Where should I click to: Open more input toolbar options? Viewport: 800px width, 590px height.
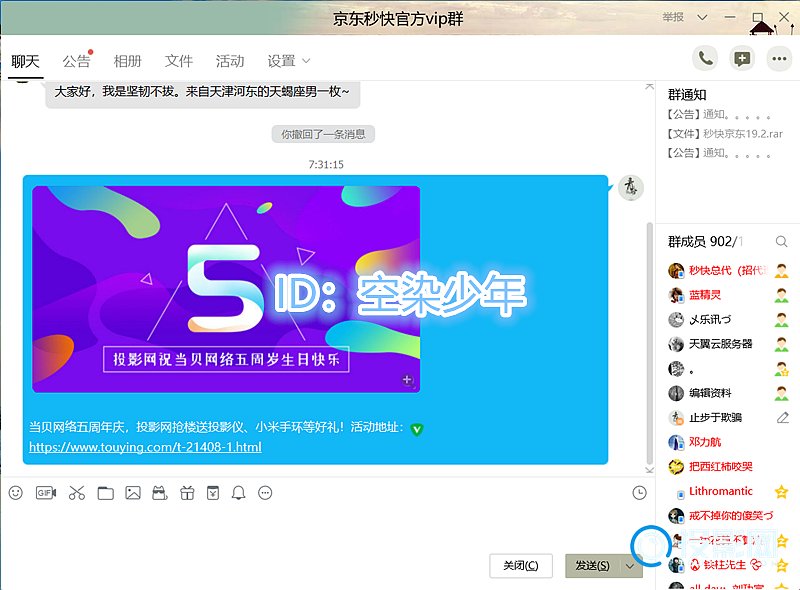(265, 493)
